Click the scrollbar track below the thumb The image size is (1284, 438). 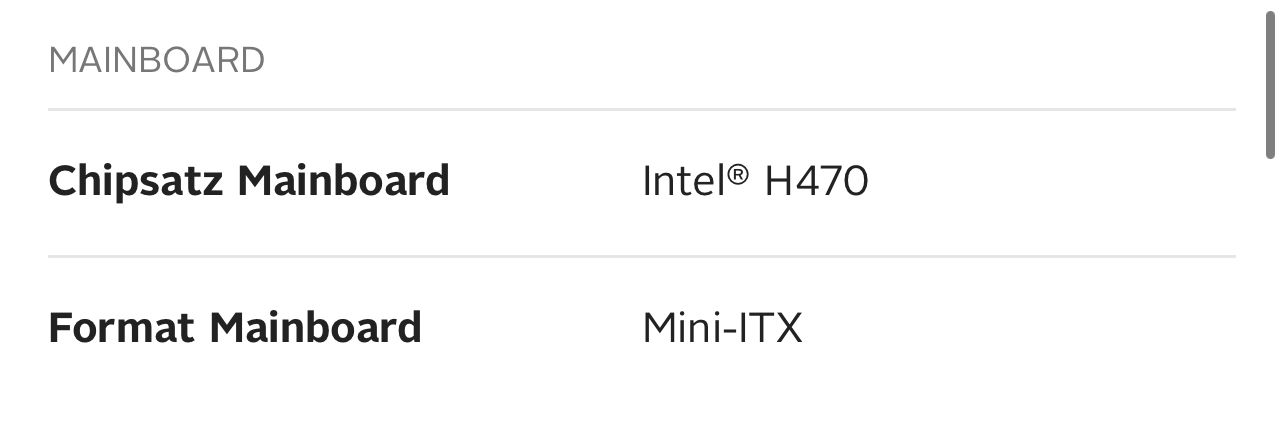click(1270, 300)
